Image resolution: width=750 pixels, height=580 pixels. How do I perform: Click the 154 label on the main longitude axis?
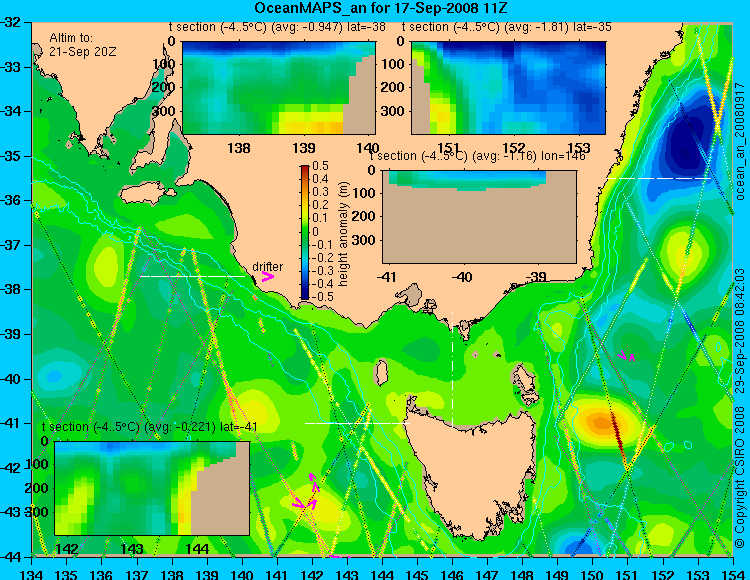click(732, 573)
